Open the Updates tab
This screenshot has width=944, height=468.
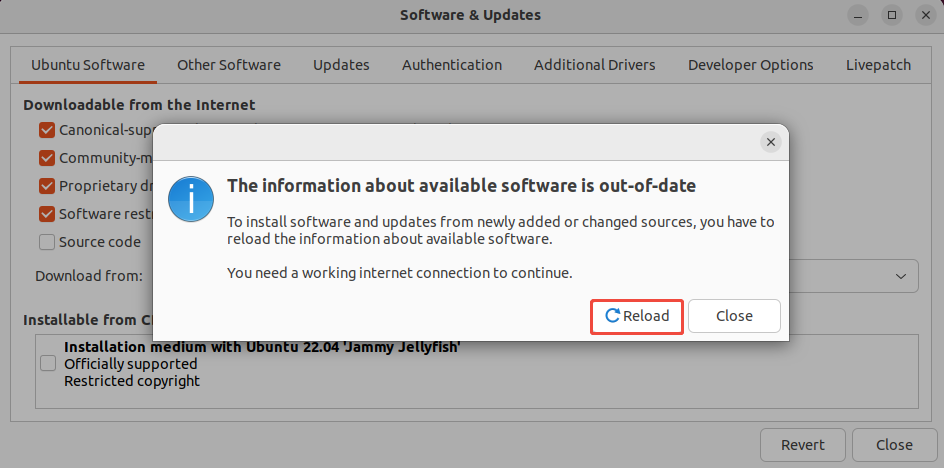[341, 65]
